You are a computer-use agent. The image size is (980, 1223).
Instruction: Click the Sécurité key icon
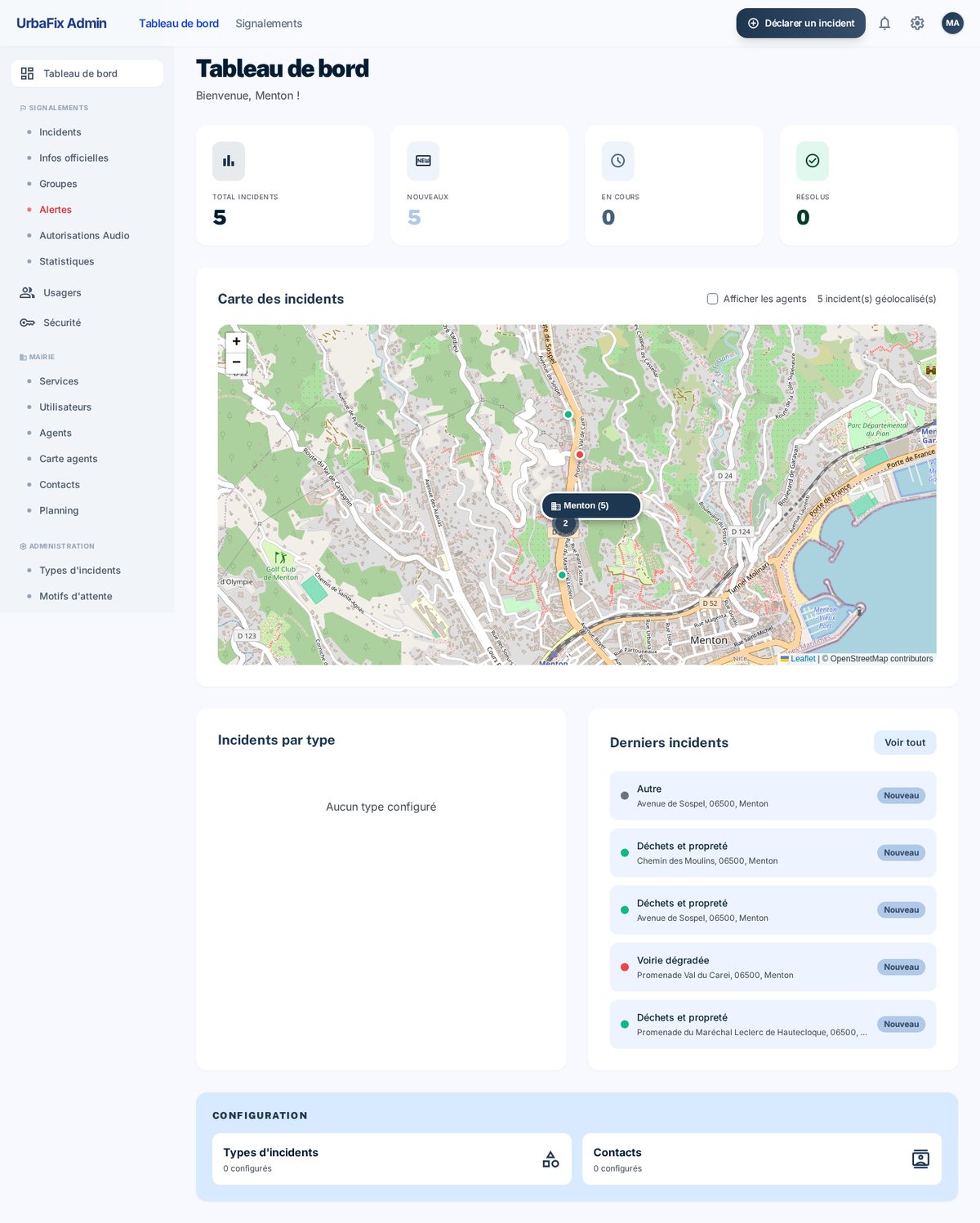coord(27,322)
